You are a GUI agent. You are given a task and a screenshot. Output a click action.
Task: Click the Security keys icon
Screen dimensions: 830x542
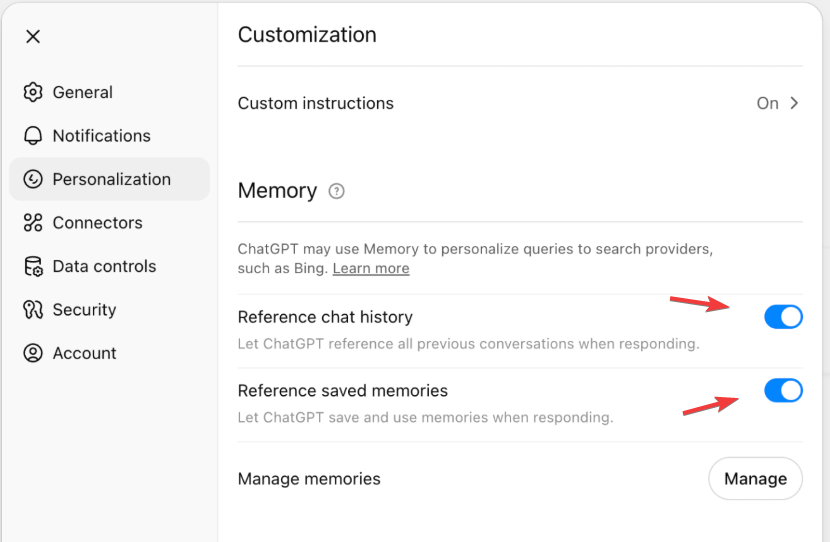(33, 310)
